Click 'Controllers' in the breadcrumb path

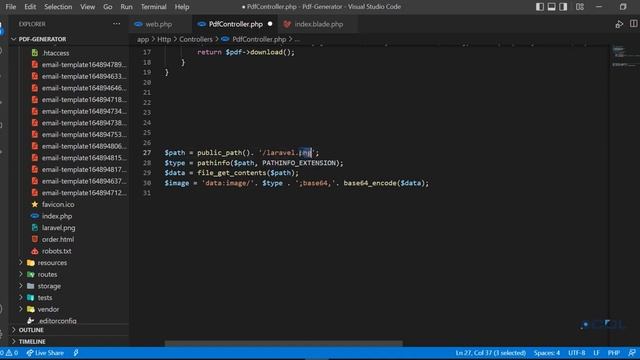pyautogui.click(x=196, y=39)
